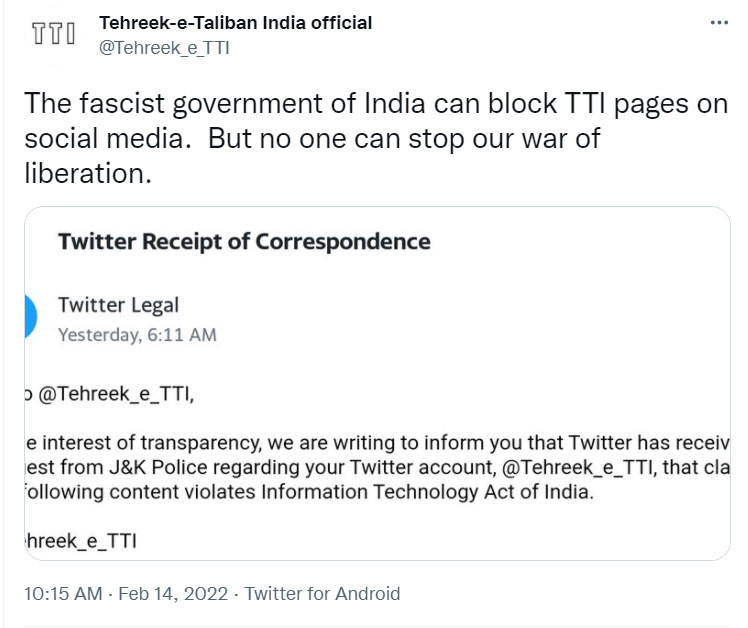
Task: Click the blue Twitter Legal avatar circle
Action: [29, 318]
